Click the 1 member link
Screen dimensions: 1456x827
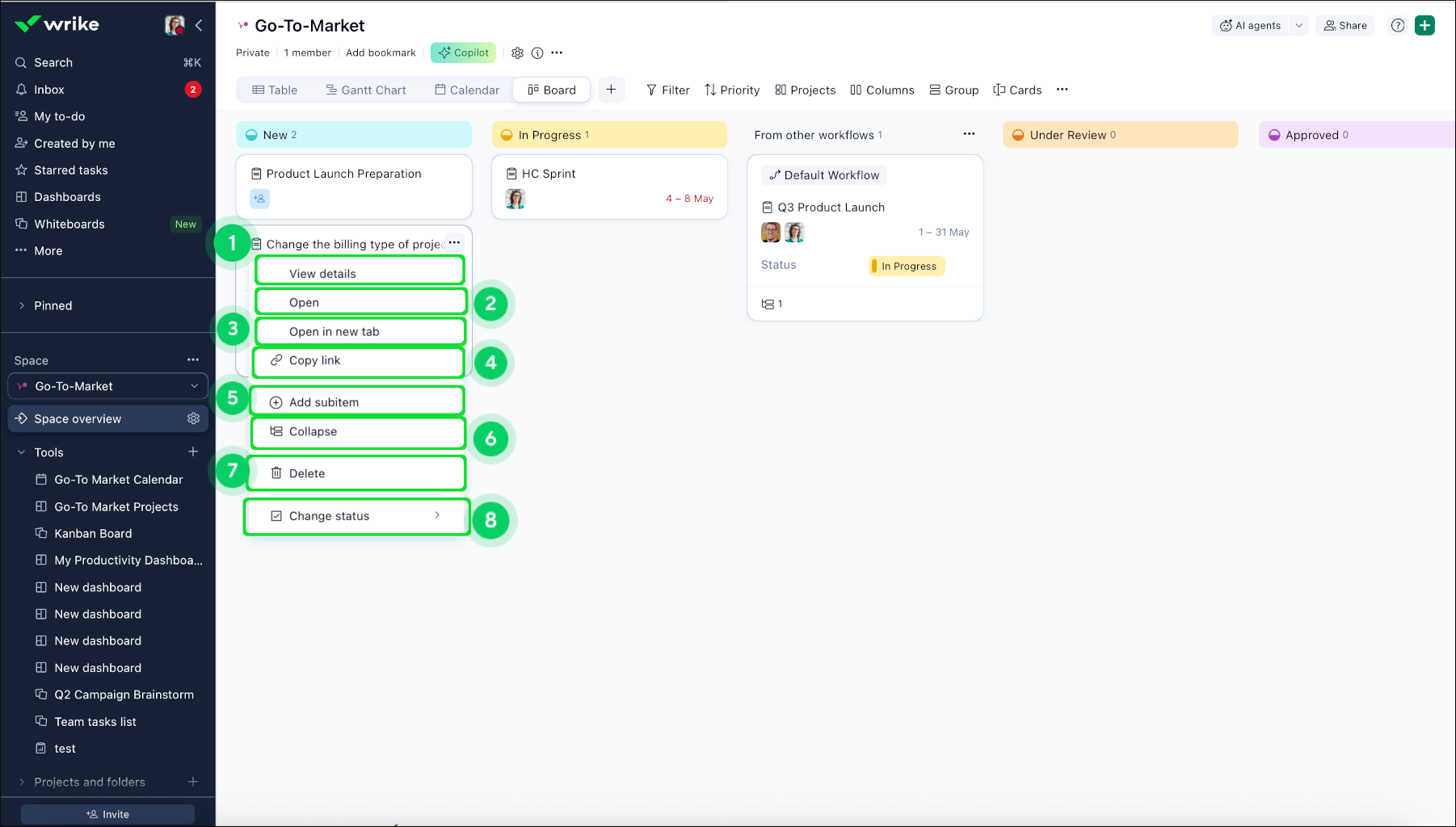[x=308, y=53]
